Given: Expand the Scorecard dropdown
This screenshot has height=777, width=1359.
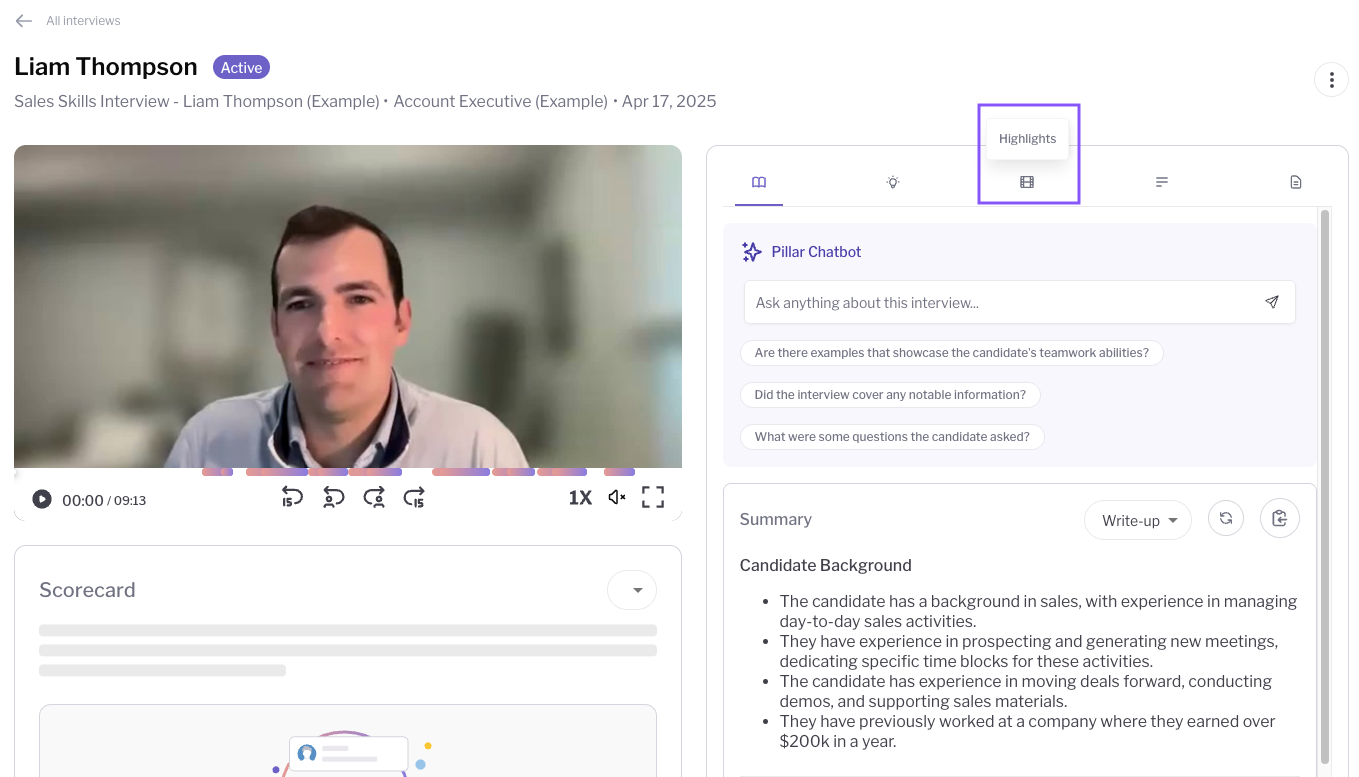Looking at the screenshot, I should (x=632, y=590).
